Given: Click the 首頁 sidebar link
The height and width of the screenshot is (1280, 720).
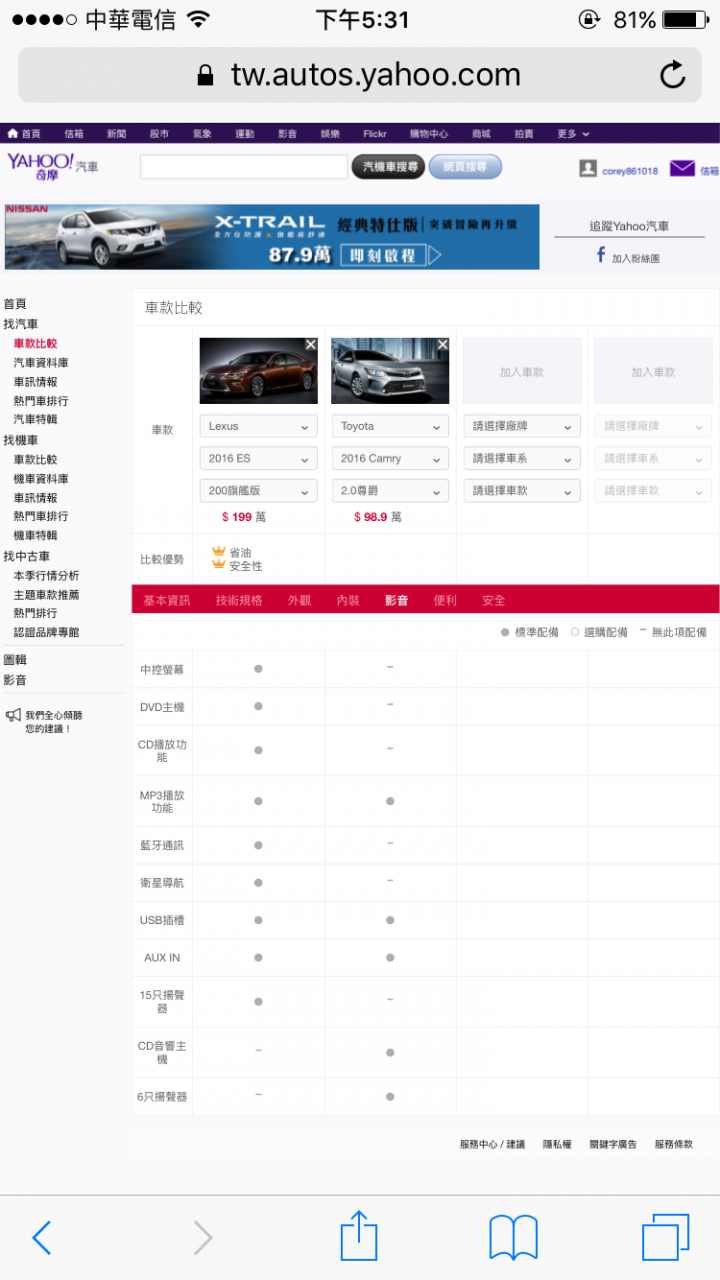Looking at the screenshot, I should click(x=15, y=304).
